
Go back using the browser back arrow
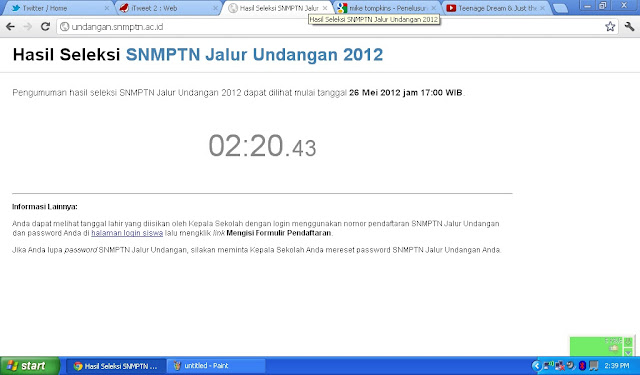(10, 27)
